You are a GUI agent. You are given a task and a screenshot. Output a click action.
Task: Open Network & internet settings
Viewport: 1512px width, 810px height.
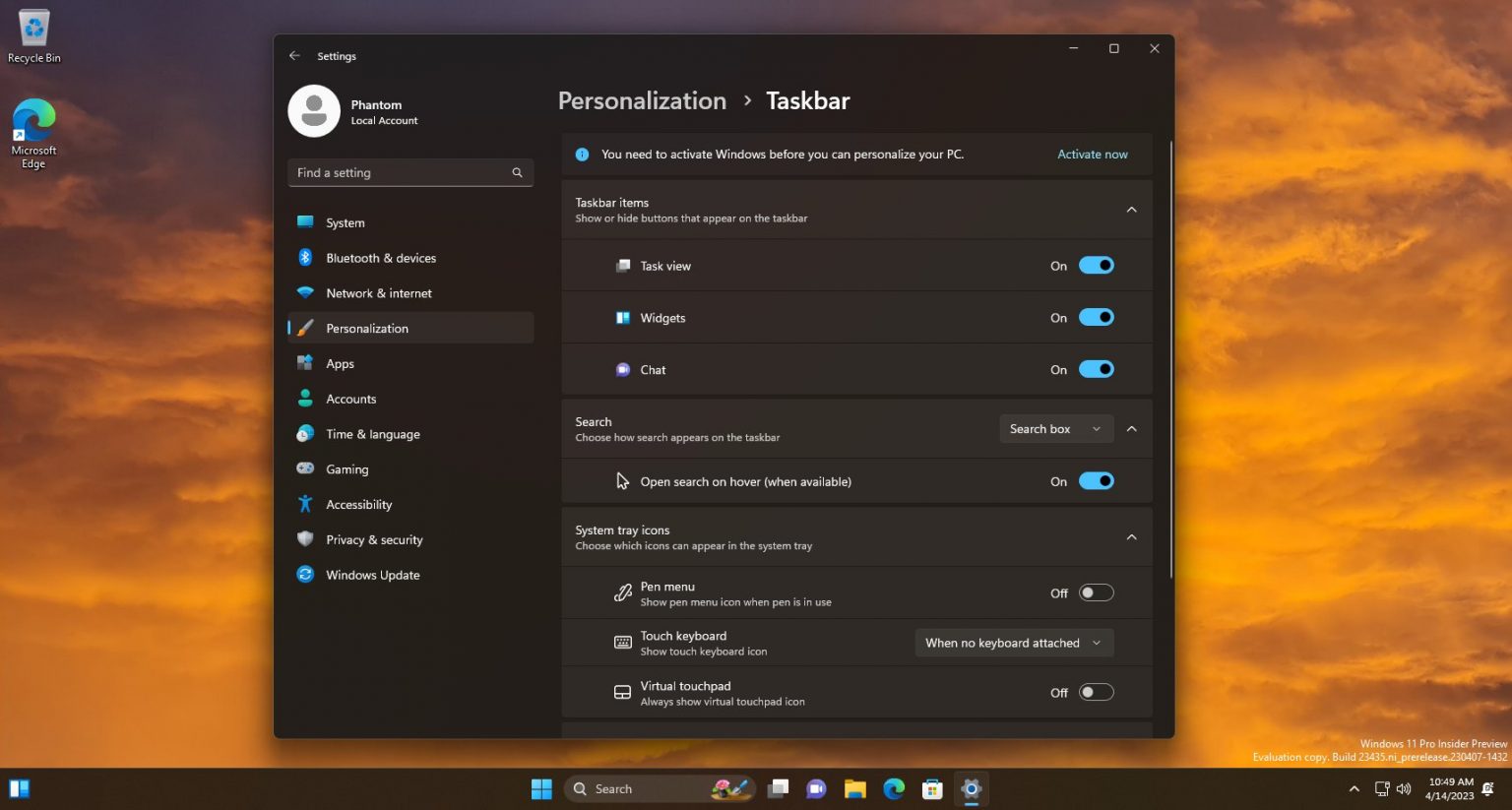point(379,292)
